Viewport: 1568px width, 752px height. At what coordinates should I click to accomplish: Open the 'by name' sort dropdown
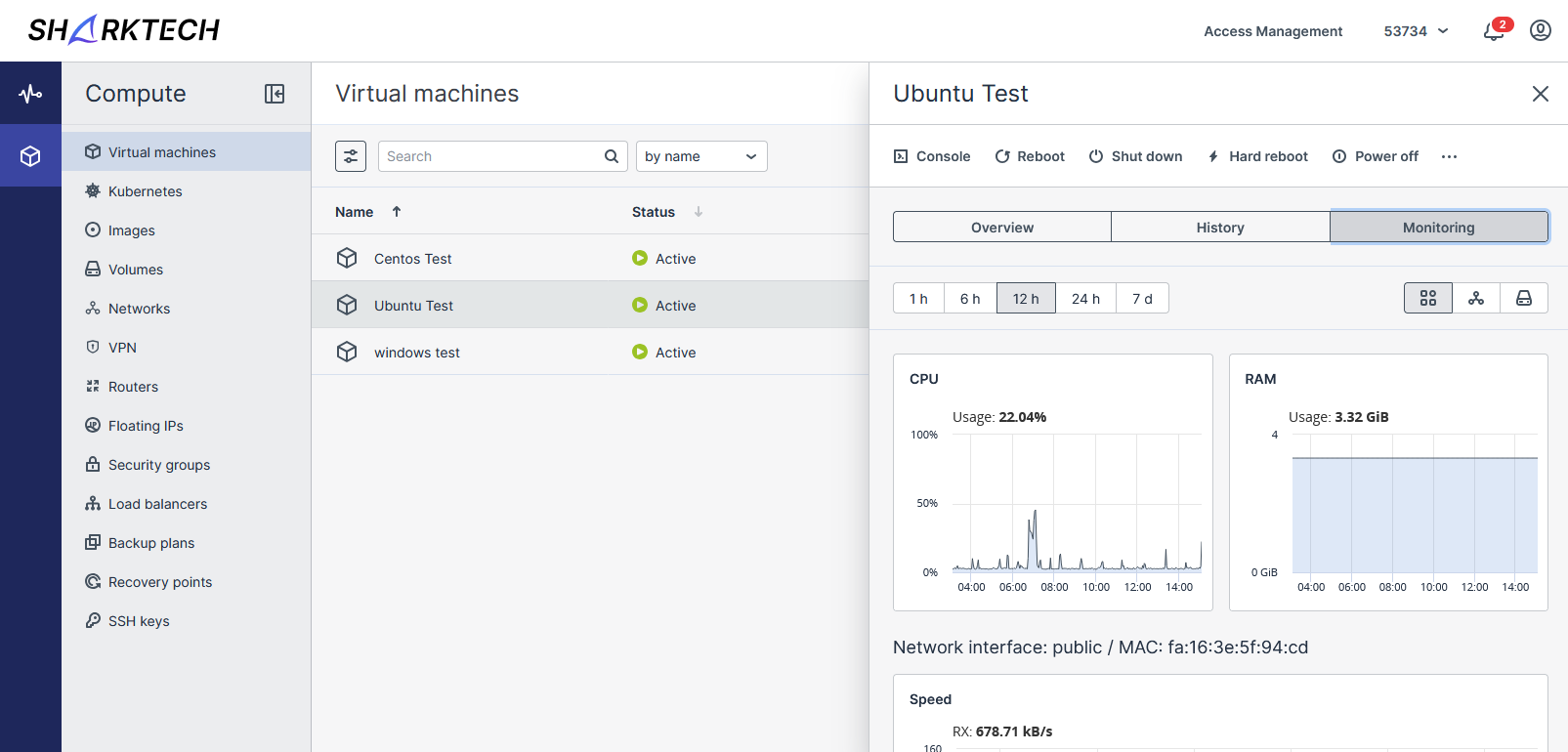tap(700, 156)
